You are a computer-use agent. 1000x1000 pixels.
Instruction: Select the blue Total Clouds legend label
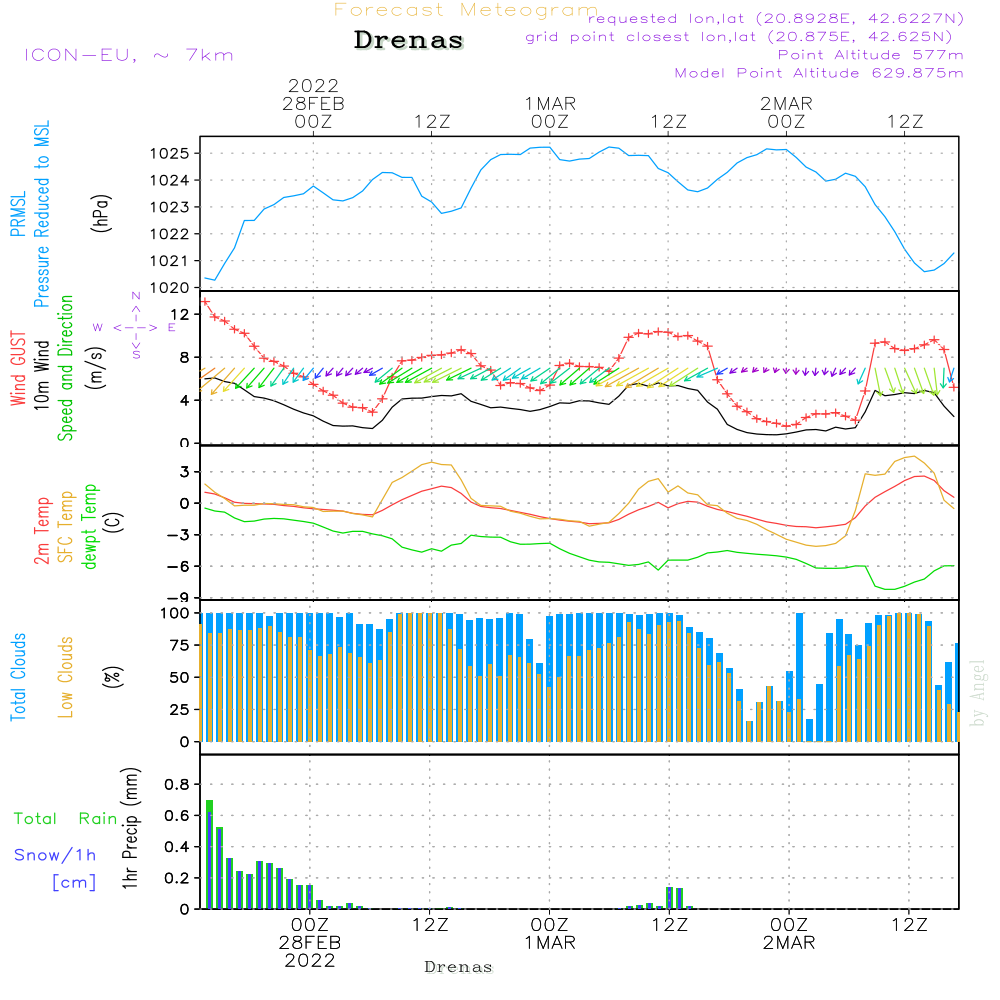[x=18, y=677]
